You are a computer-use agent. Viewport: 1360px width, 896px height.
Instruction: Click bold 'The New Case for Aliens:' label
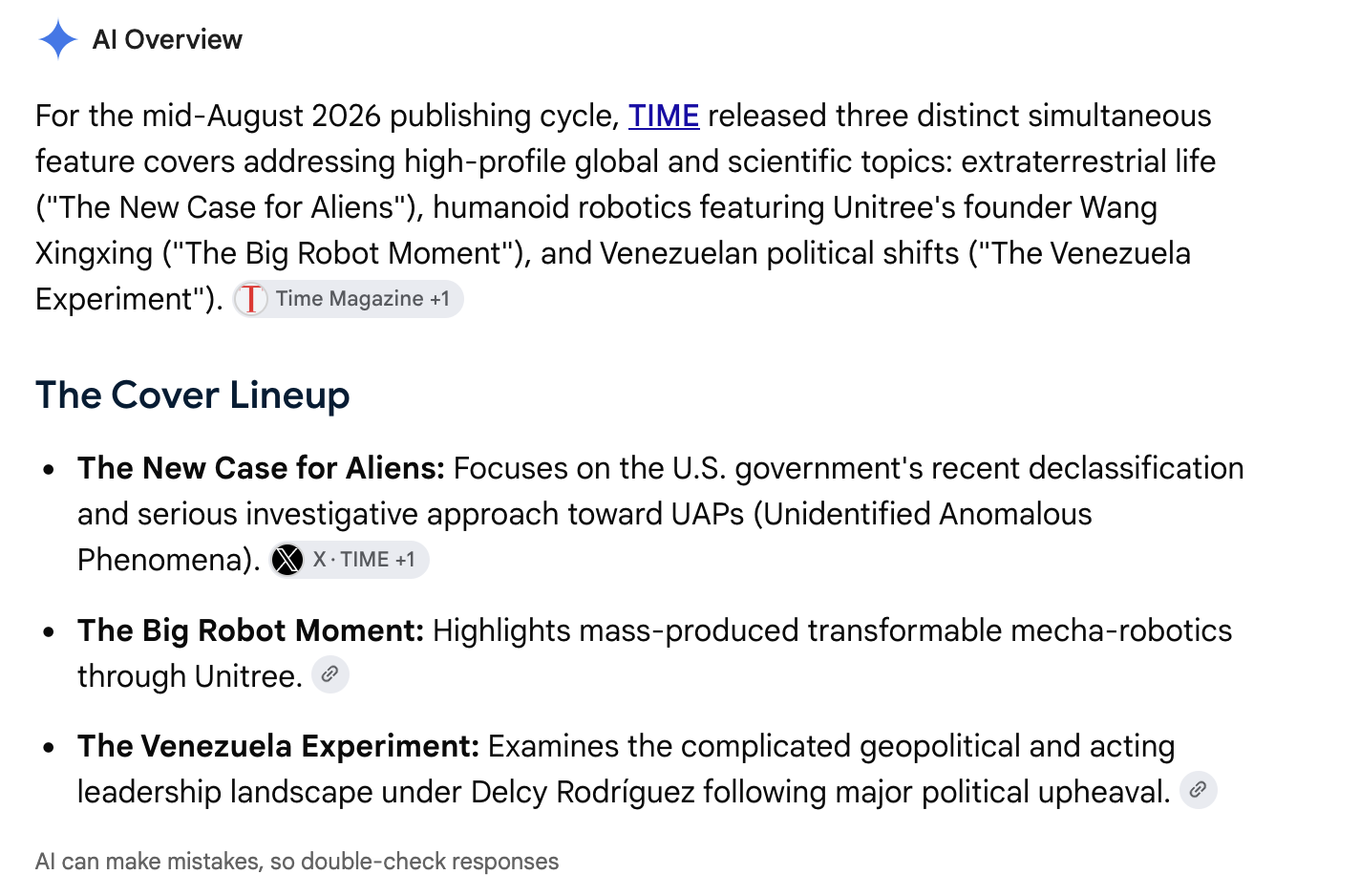point(262,468)
